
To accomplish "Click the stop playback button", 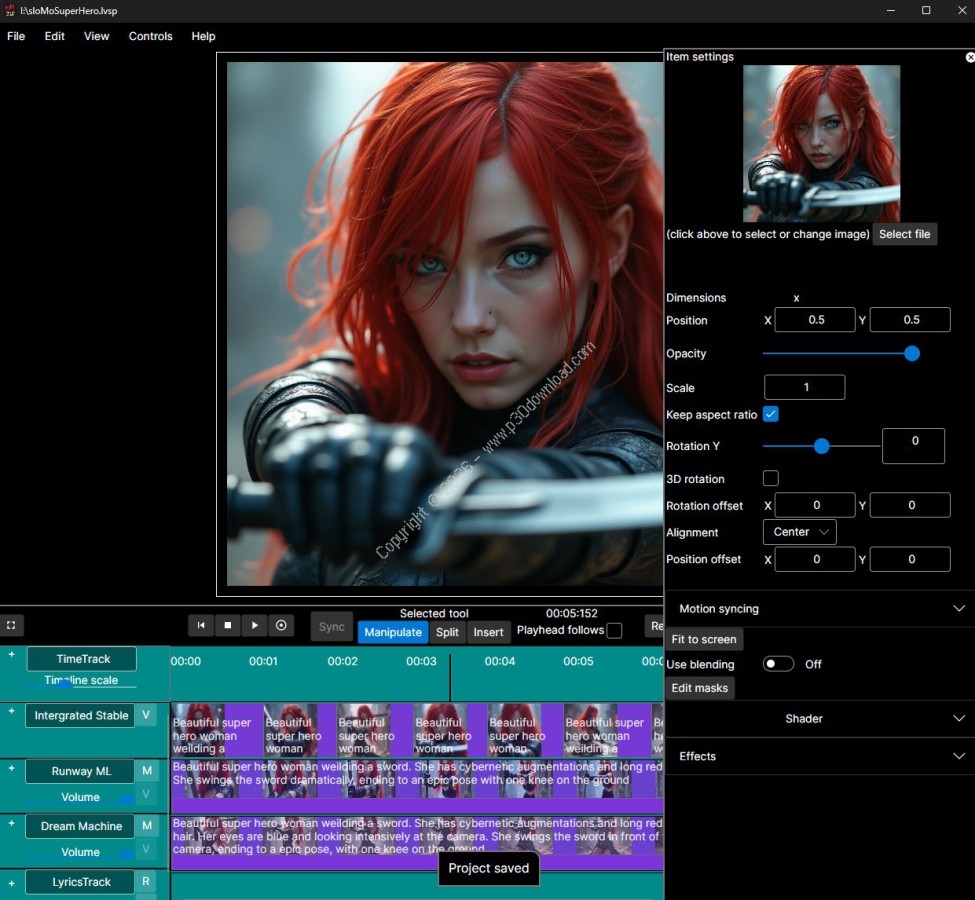I will click(228, 625).
